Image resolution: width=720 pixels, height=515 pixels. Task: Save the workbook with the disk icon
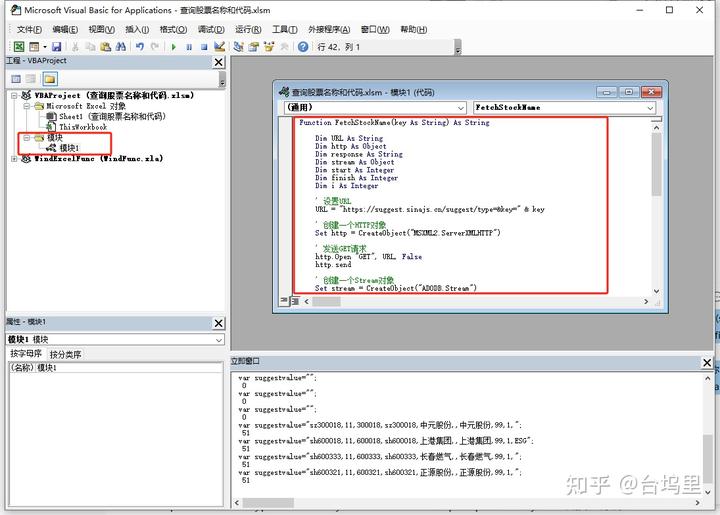coord(56,46)
